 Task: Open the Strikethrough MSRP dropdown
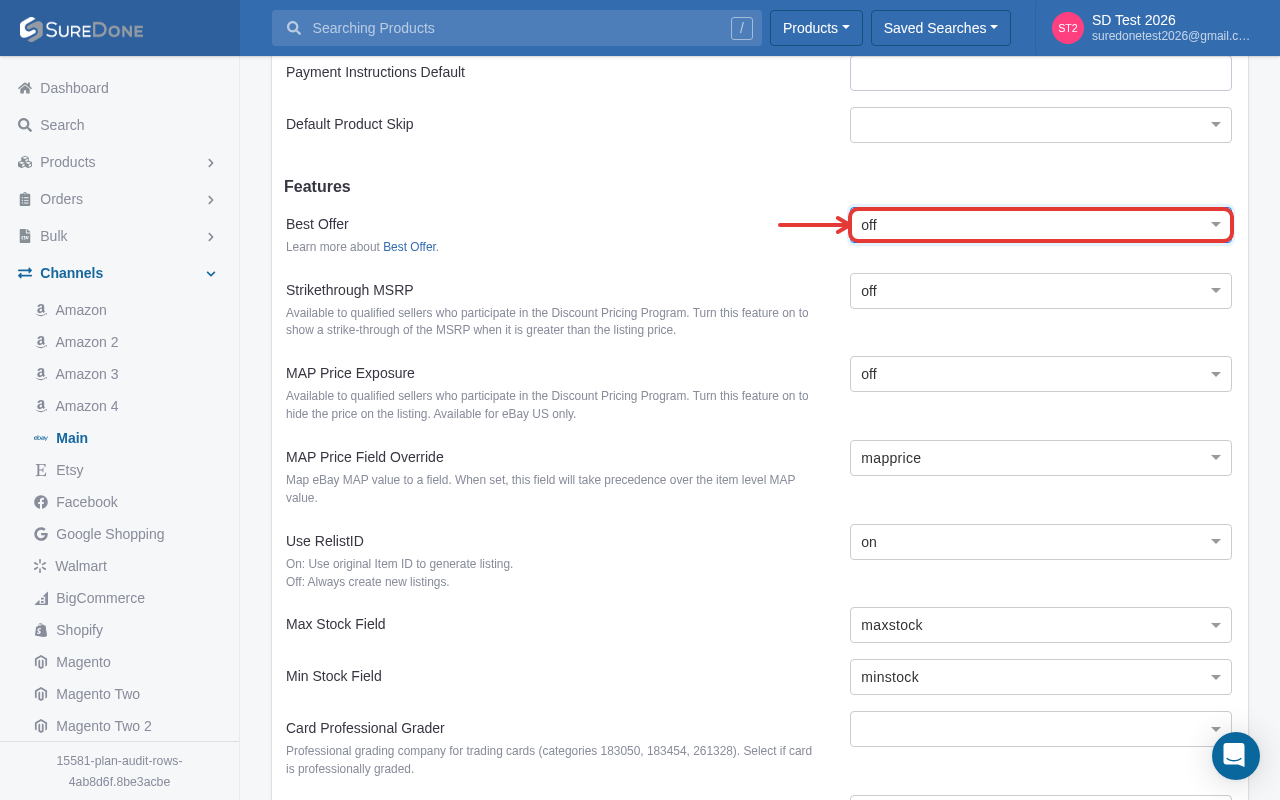click(x=1041, y=291)
